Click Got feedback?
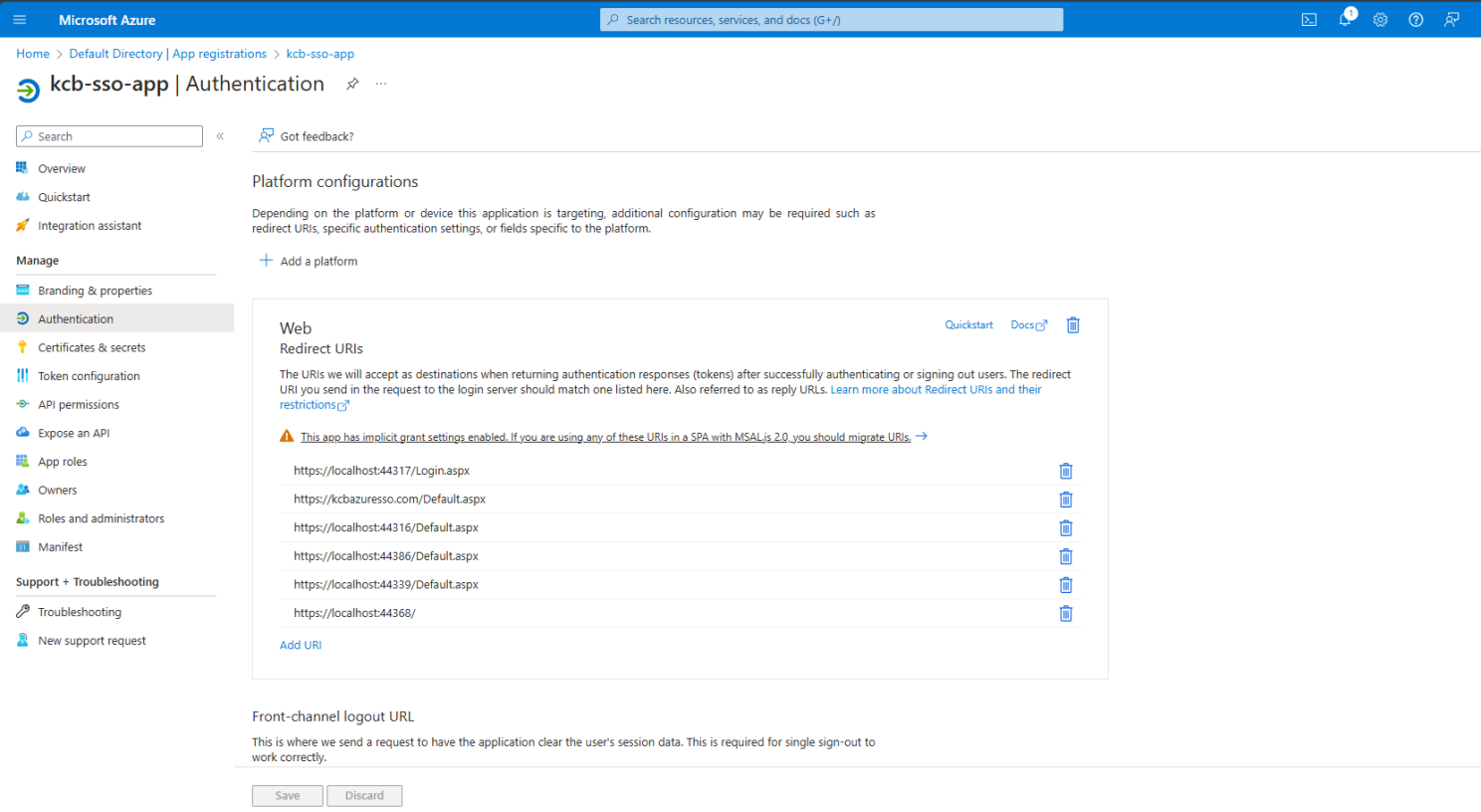 [x=317, y=136]
